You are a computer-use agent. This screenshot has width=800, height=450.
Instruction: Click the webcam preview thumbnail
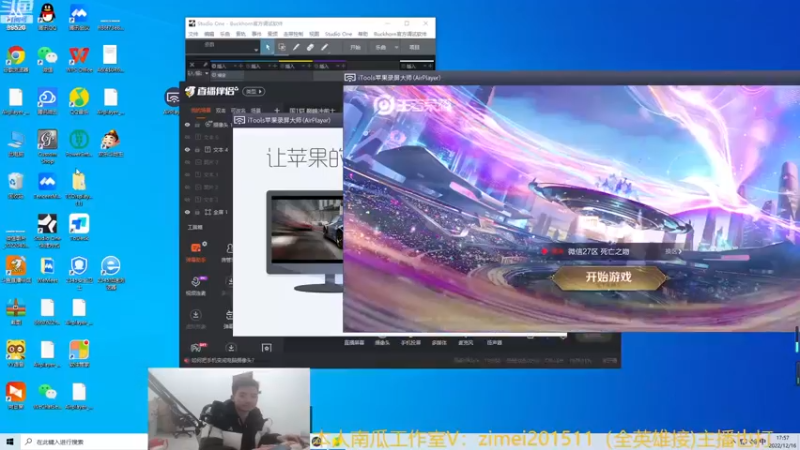point(229,409)
